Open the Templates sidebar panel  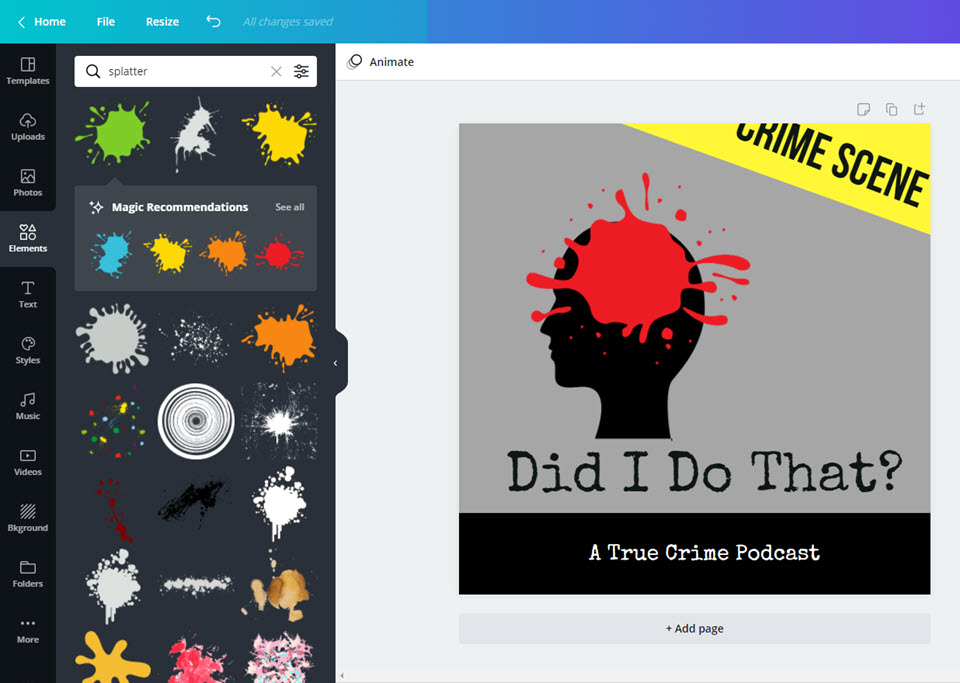28,71
